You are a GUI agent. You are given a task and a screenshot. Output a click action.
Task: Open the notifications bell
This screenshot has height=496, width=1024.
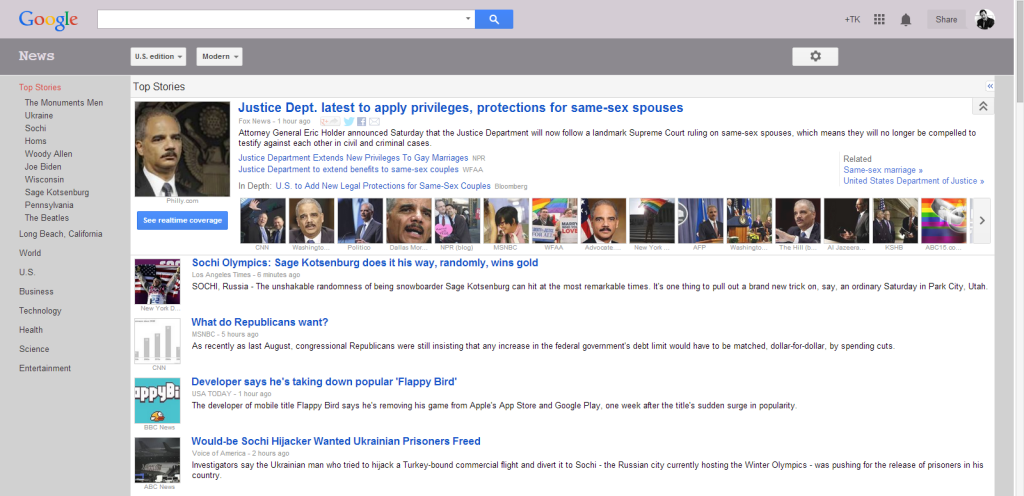905,20
